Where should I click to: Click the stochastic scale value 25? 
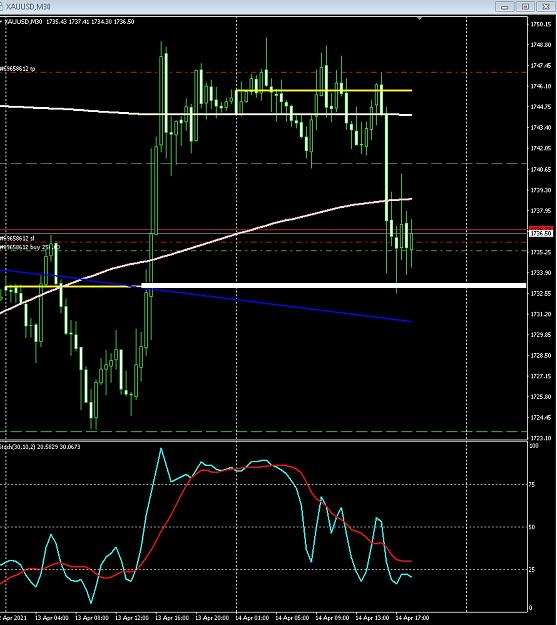point(531,569)
